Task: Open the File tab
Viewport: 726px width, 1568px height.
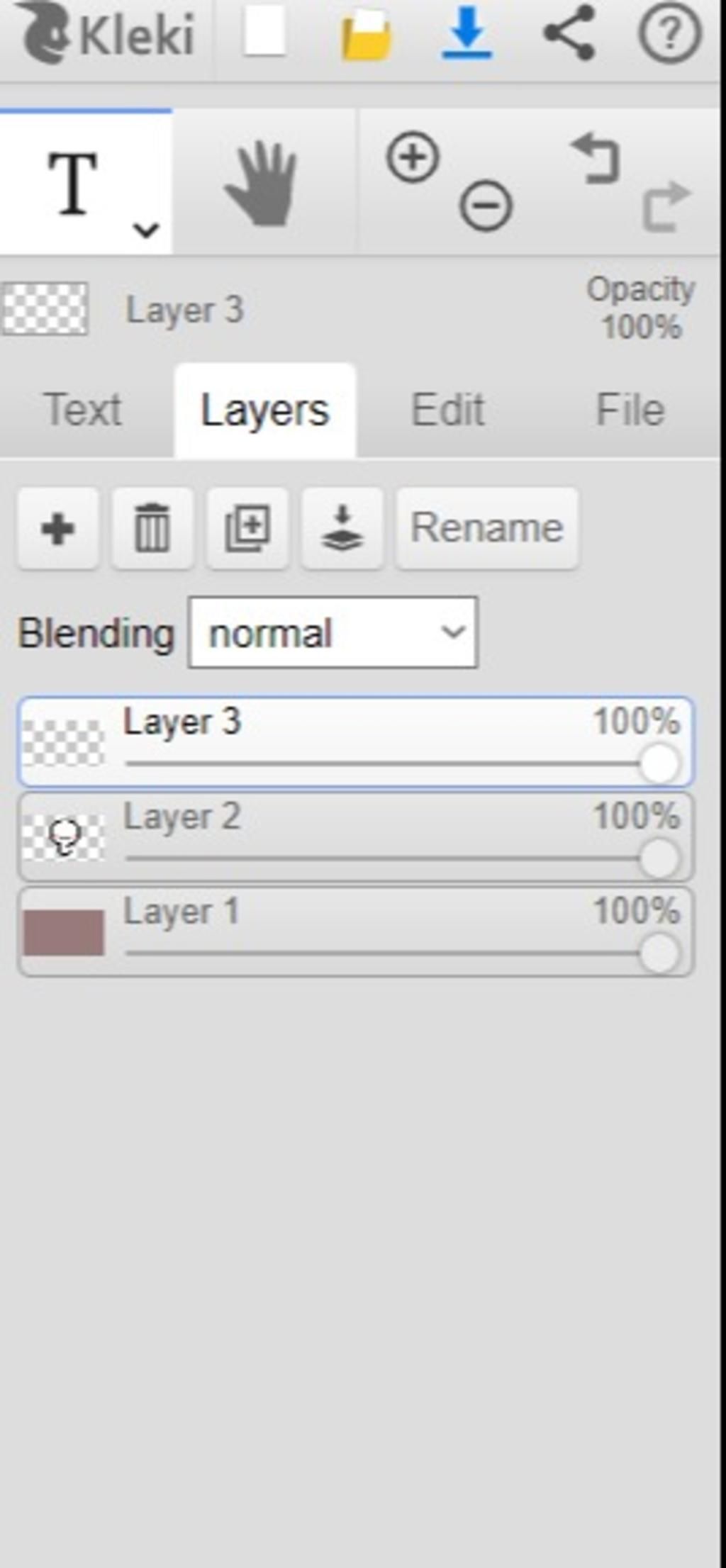Action: 630,410
